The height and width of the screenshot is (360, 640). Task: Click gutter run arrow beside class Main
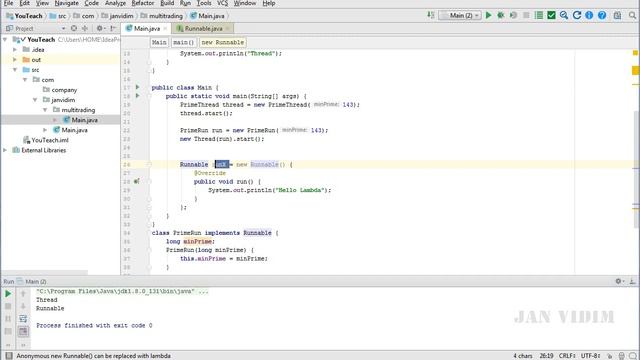tap(138, 87)
